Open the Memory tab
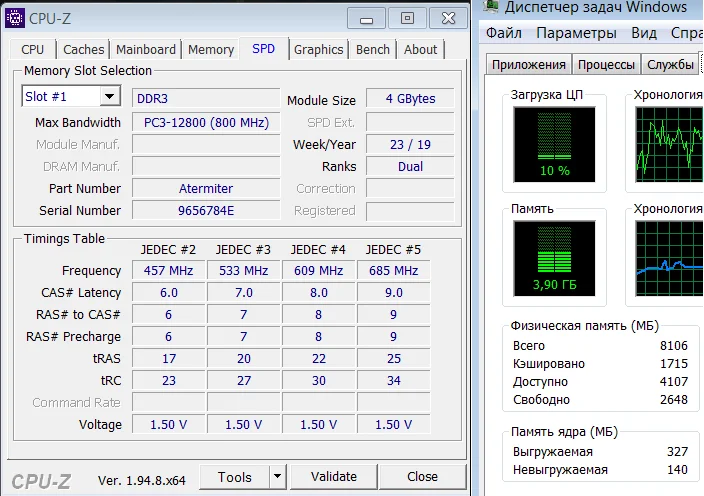This screenshot has width=704, height=496. (211, 49)
